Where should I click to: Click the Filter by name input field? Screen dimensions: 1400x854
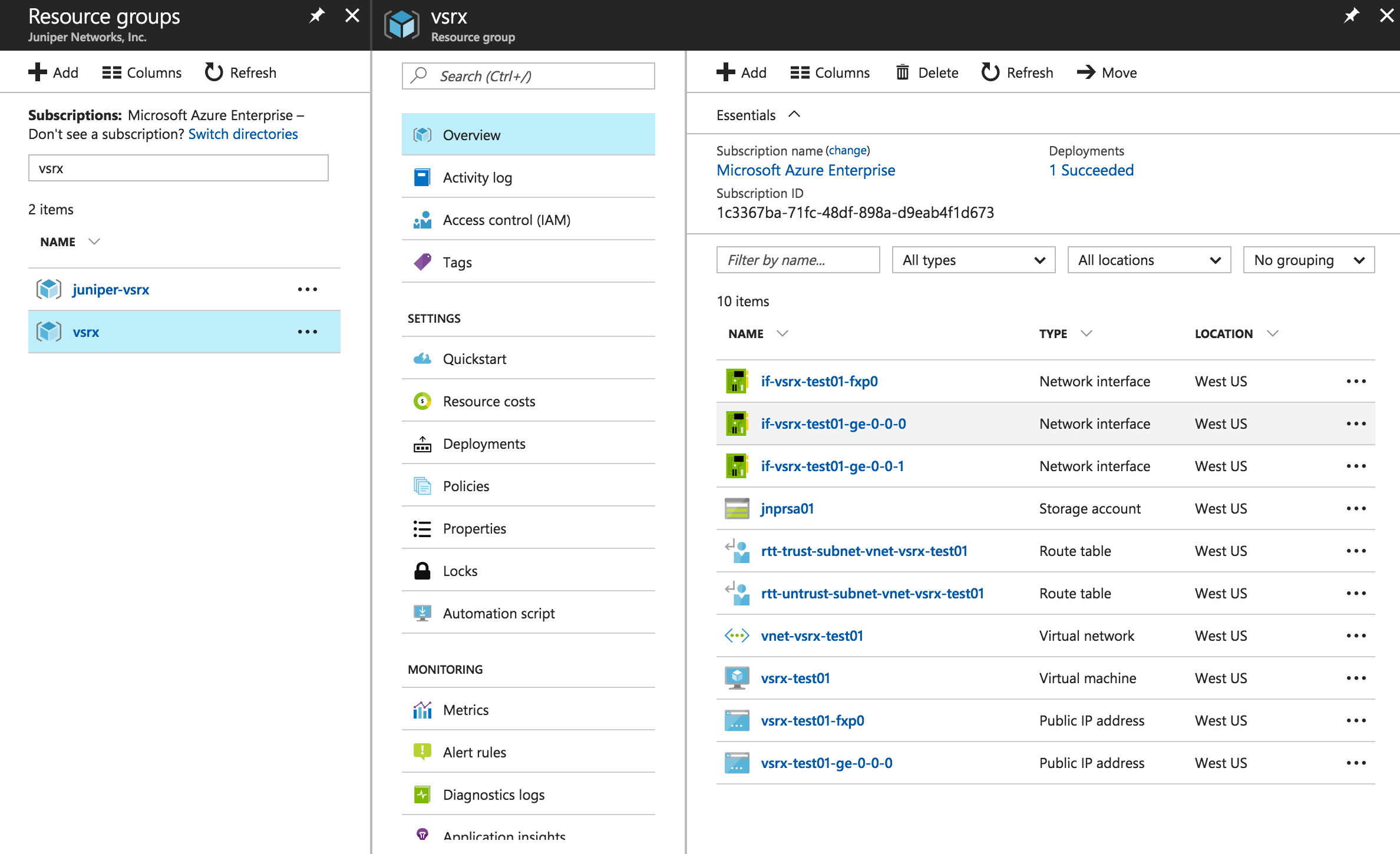798,260
